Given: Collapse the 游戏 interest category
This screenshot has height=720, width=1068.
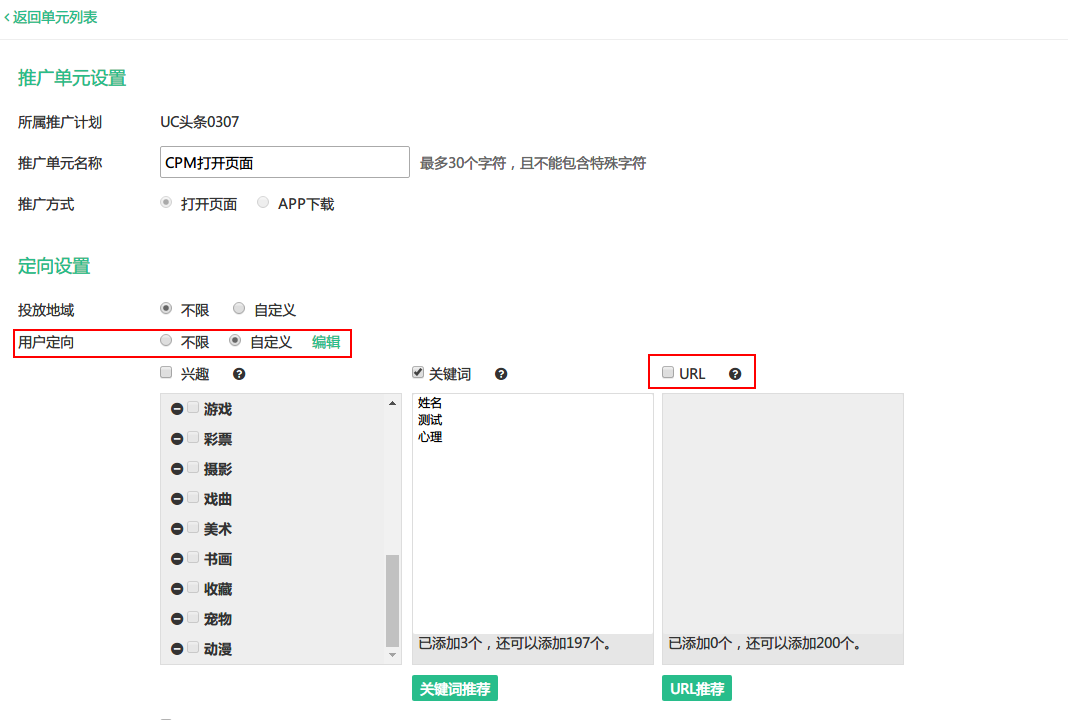Looking at the screenshot, I should (177, 409).
